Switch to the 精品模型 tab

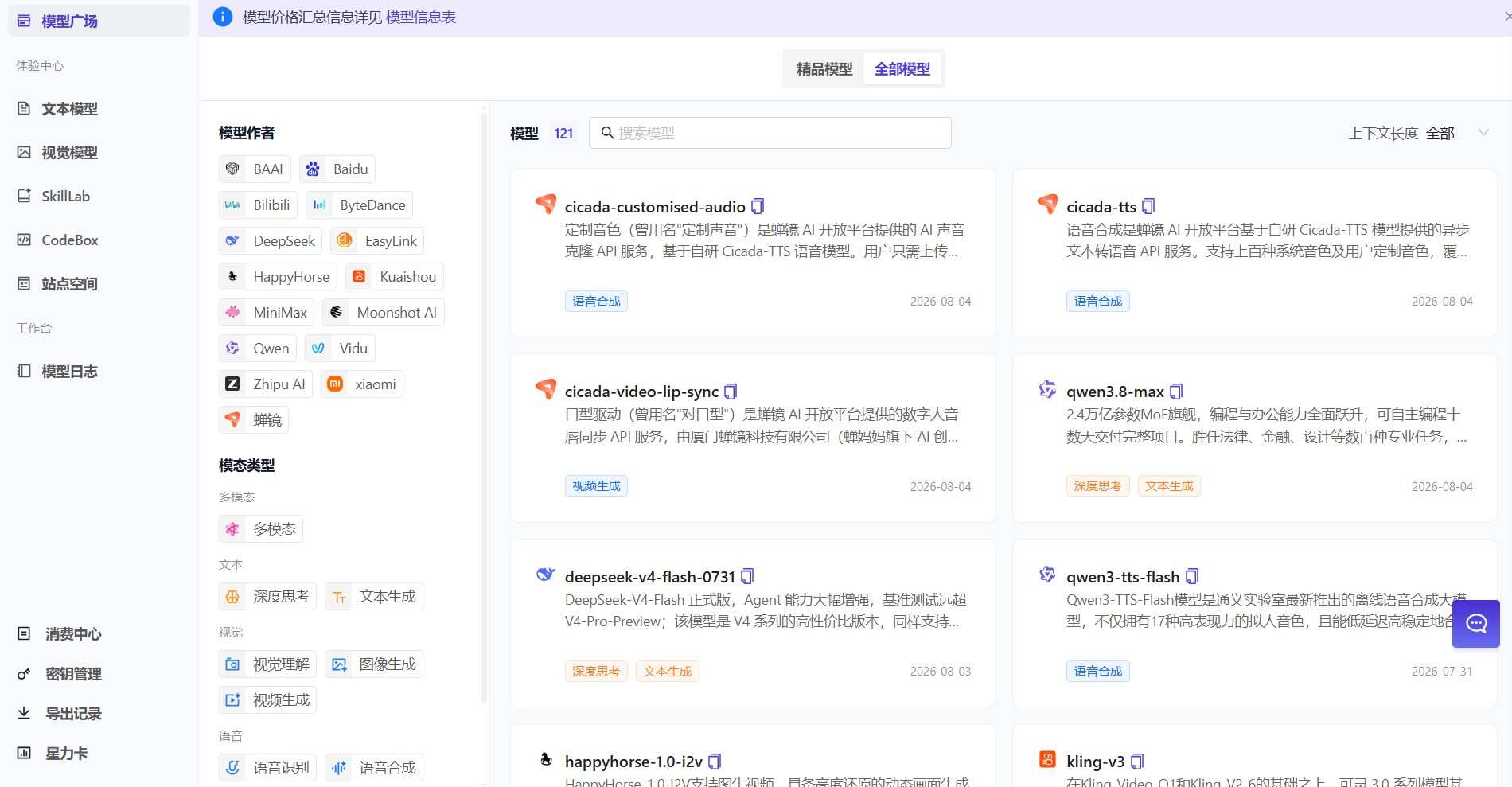tap(824, 69)
